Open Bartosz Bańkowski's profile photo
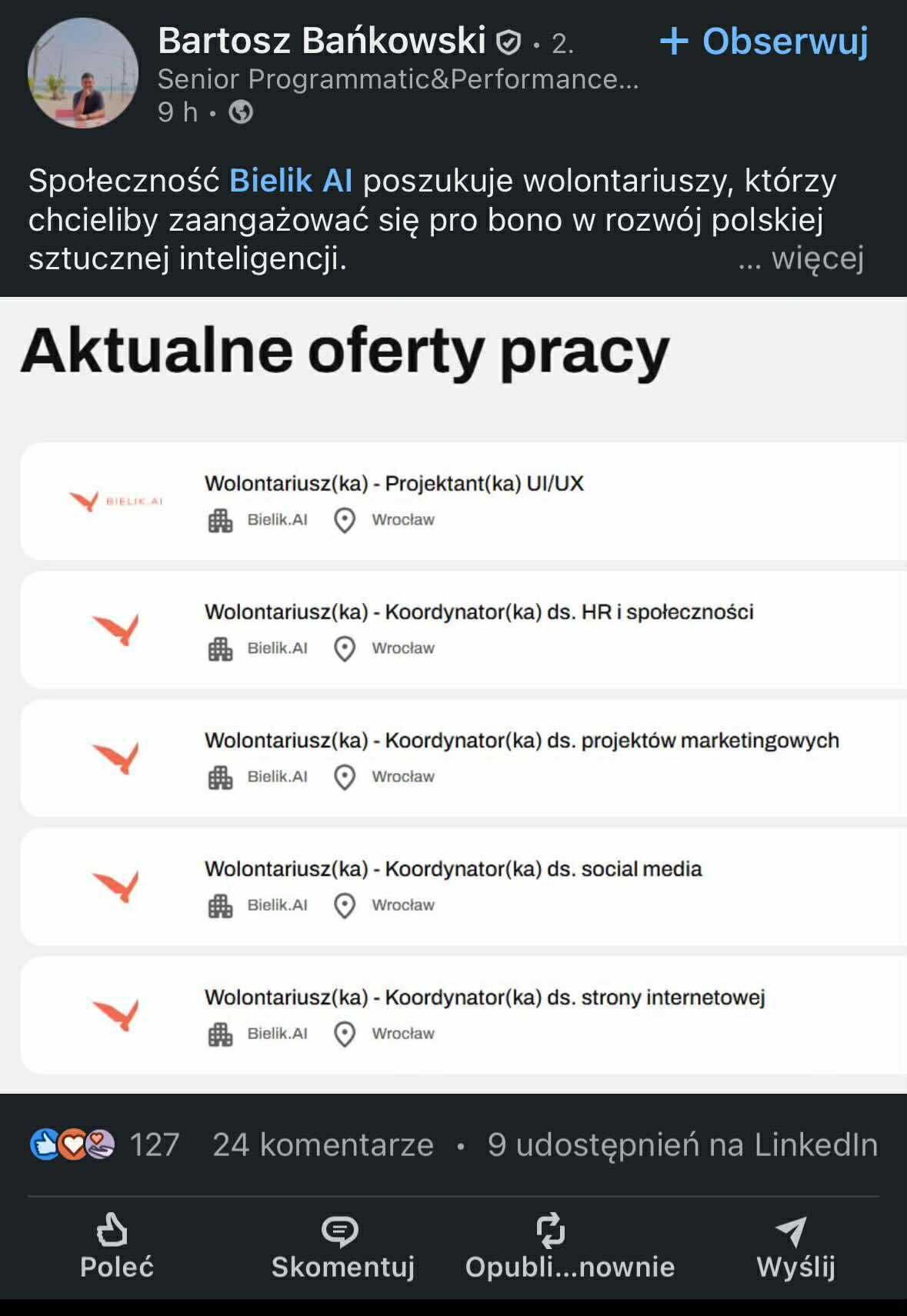Image resolution: width=907 pixels, height=1316 pixels. point(83,73)
